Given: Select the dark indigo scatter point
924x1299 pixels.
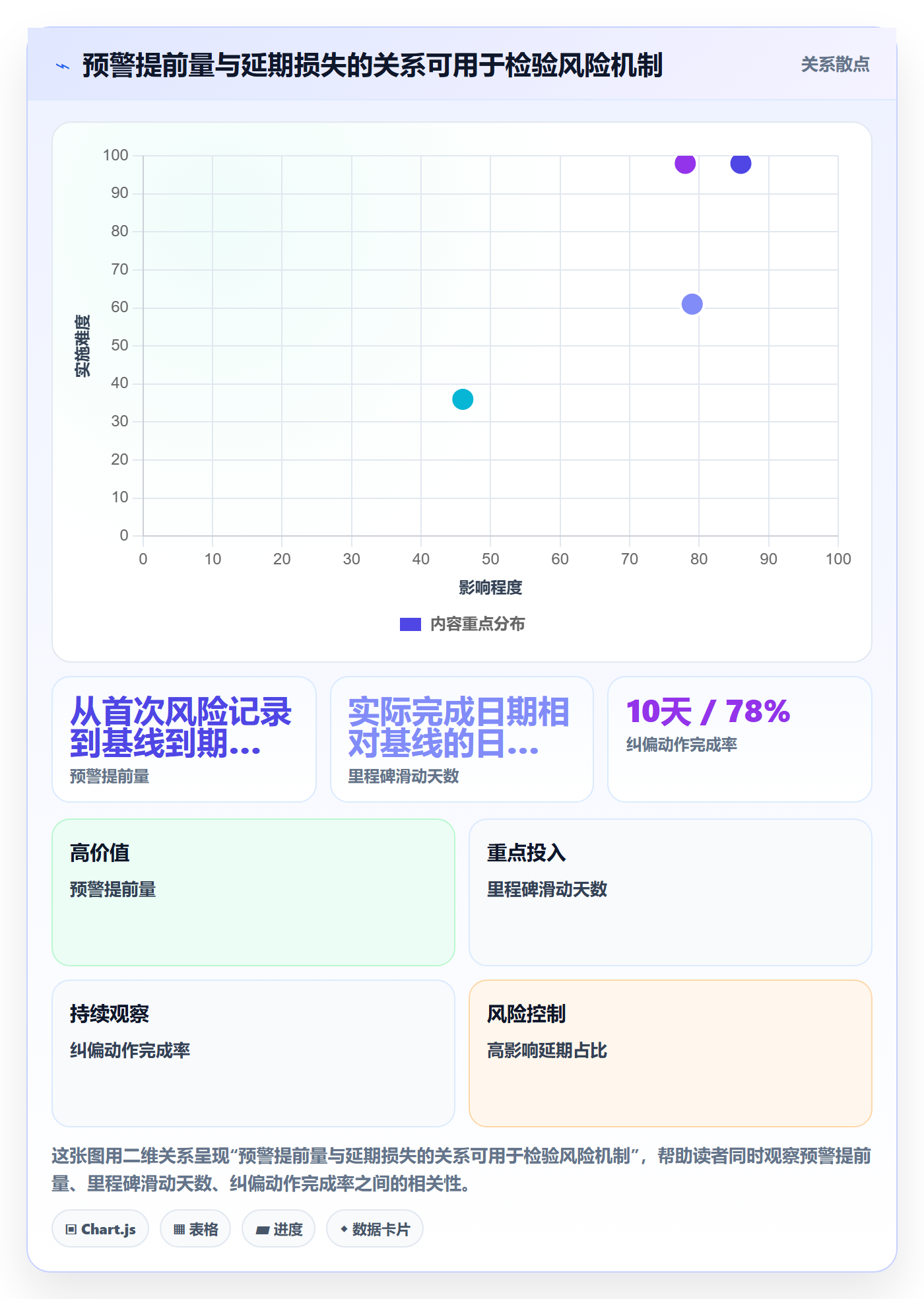Looking at the screenshot, I should (741, 163).
